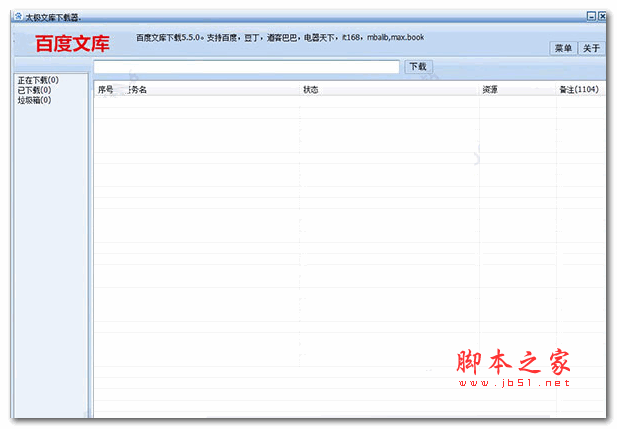Open the 关于 about button
The height and width of the screenshot is (429, 617).
[x=591, y=48]
